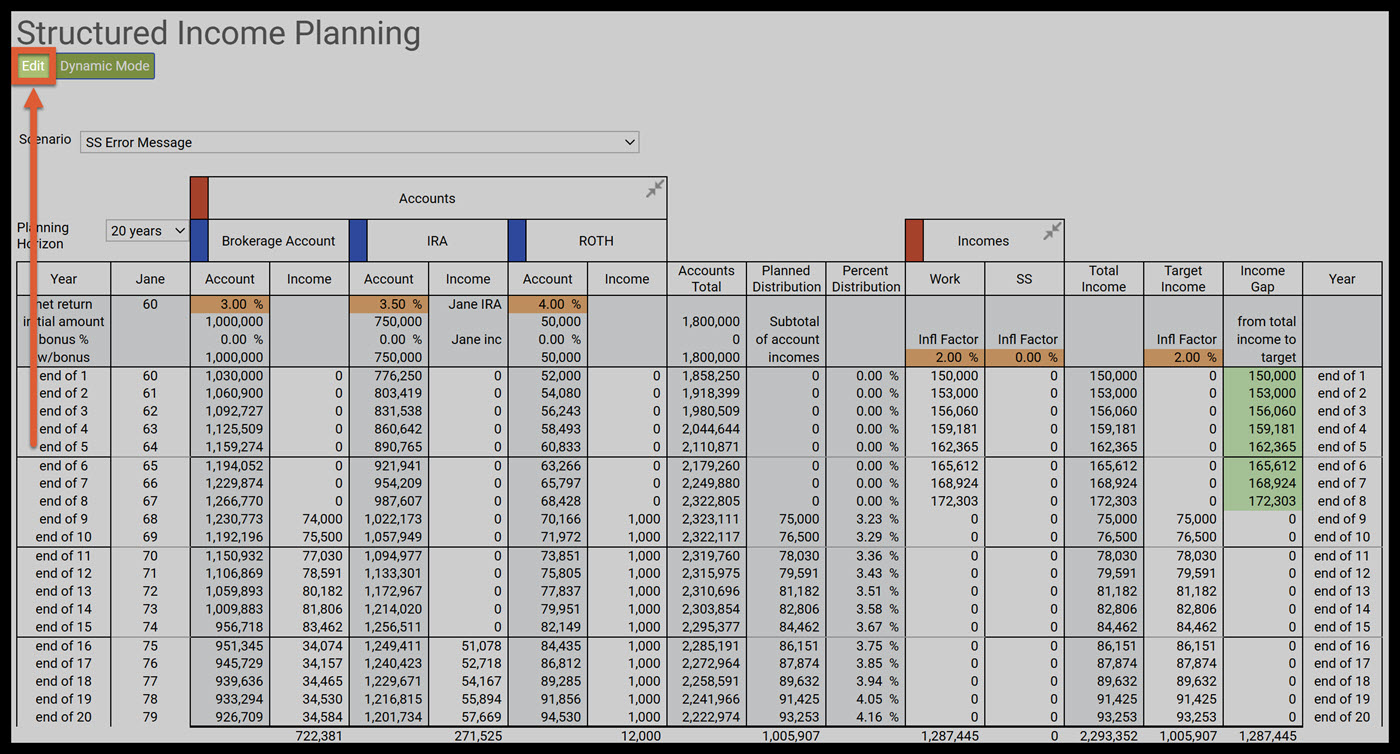Select the ROTH account header

[596, 241]
